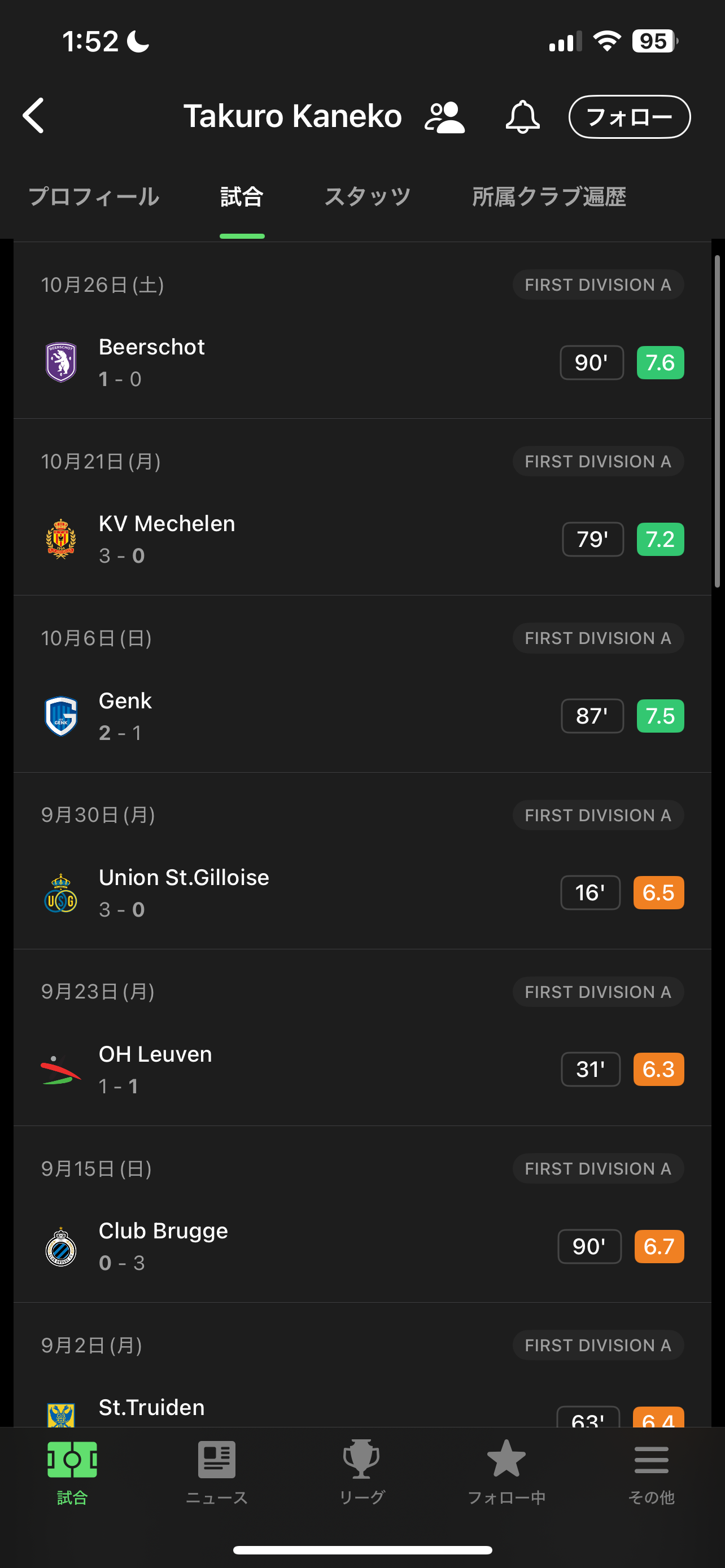Tap the Beerschot club crest
Image resolution: width=725 pixels, height=1568 pixels.
61,362
